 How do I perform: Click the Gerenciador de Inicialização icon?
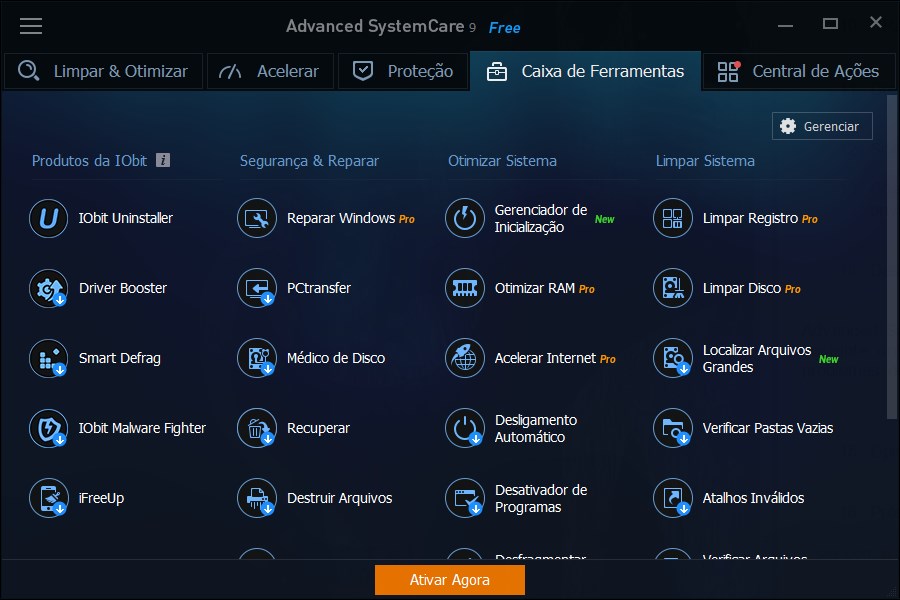(465, 218)
